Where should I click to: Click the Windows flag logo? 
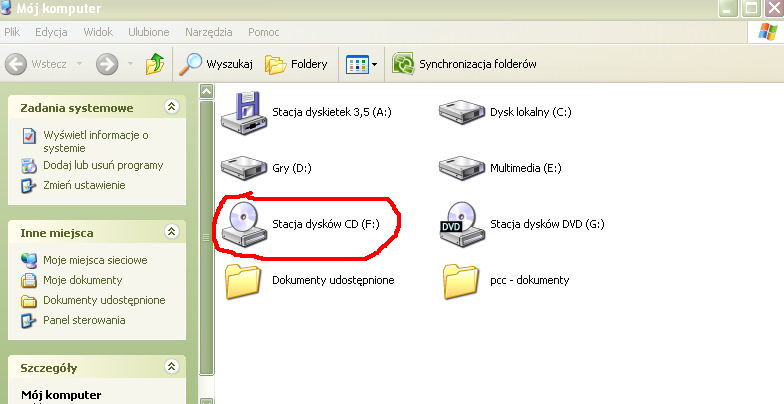pyautogui.click(x=768, y=32)
